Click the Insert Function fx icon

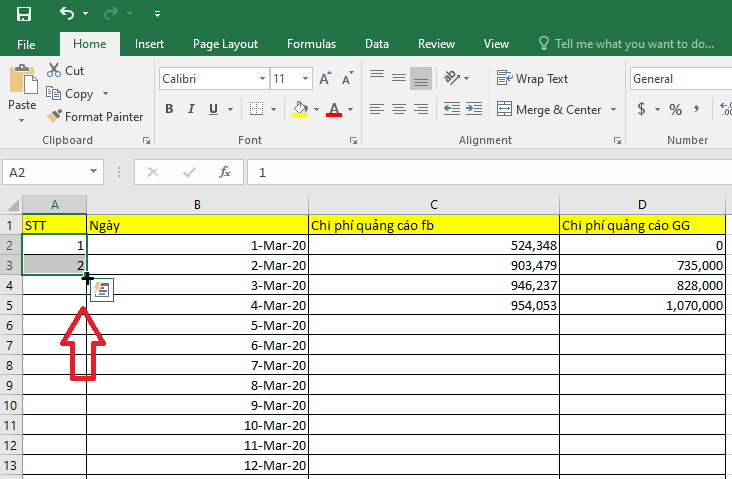(225, 172)
